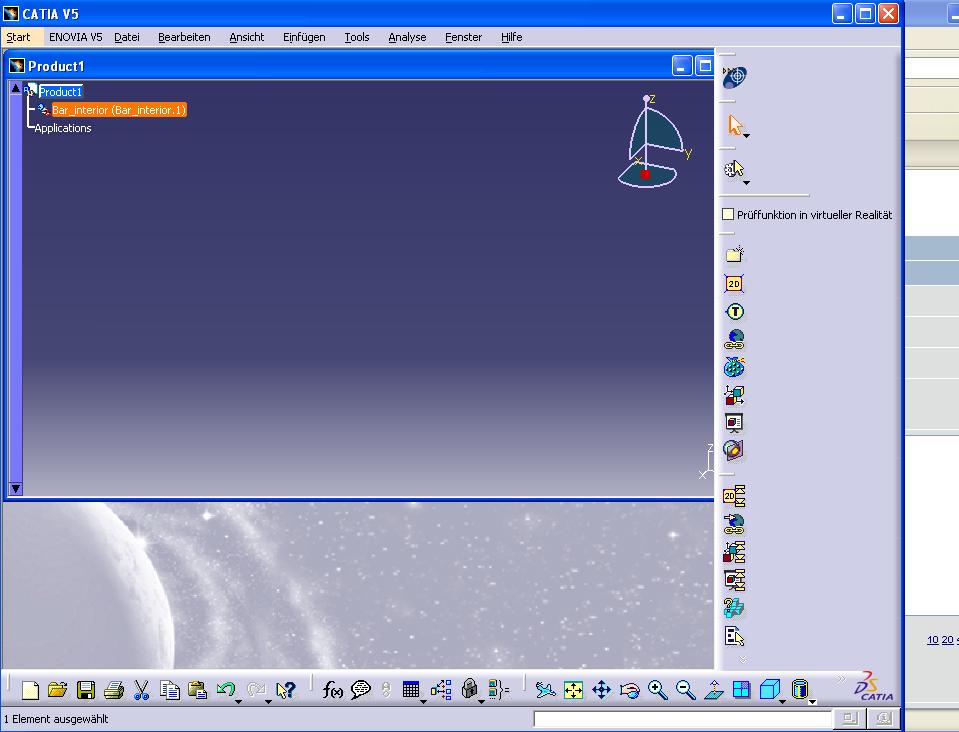Undo with the green arrow icon
The height and width of the screenshot is (732, 959).
click(225, 689)
